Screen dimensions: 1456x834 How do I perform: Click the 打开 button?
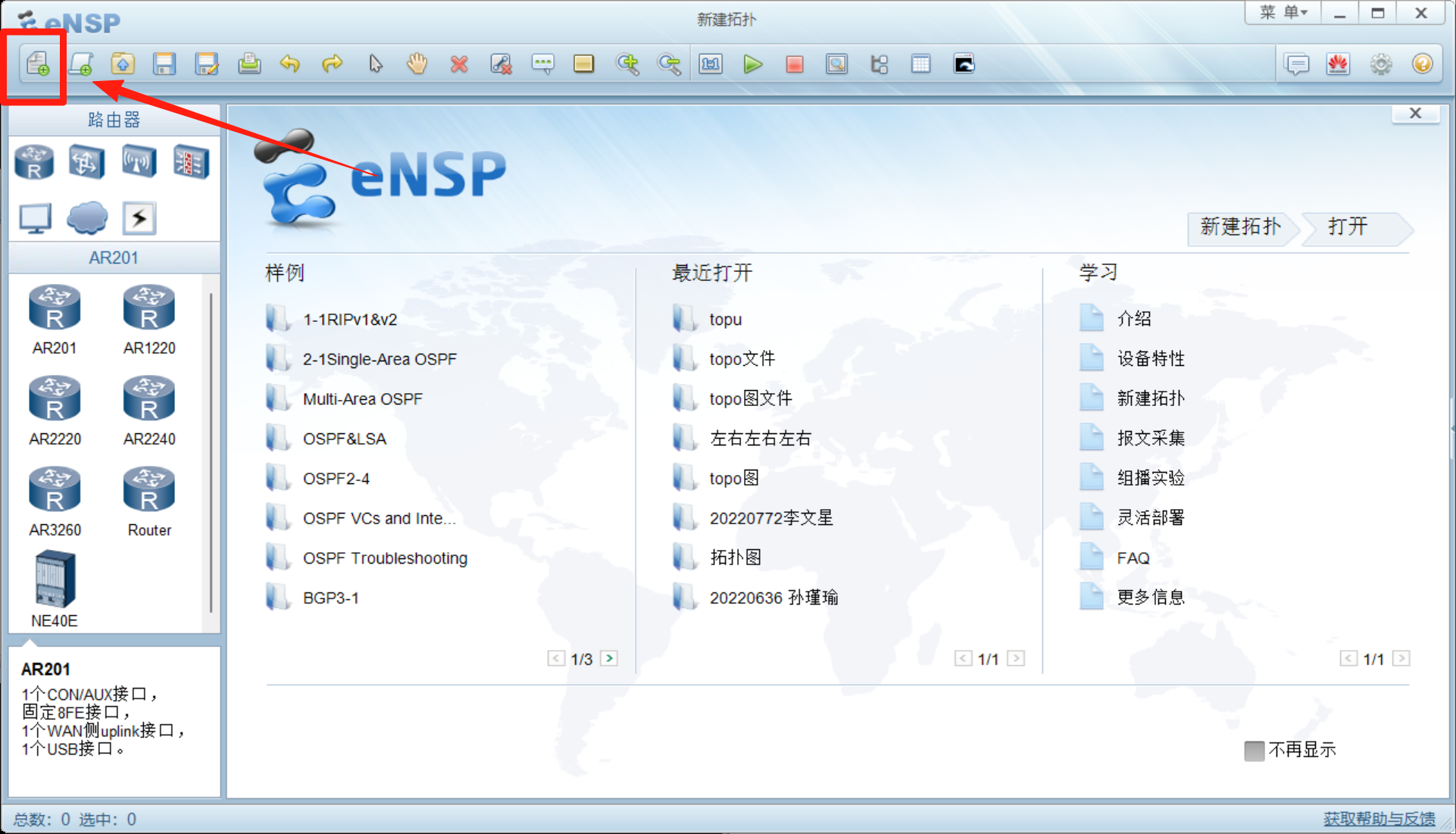pyautogui.click(x=1348, y=226)
